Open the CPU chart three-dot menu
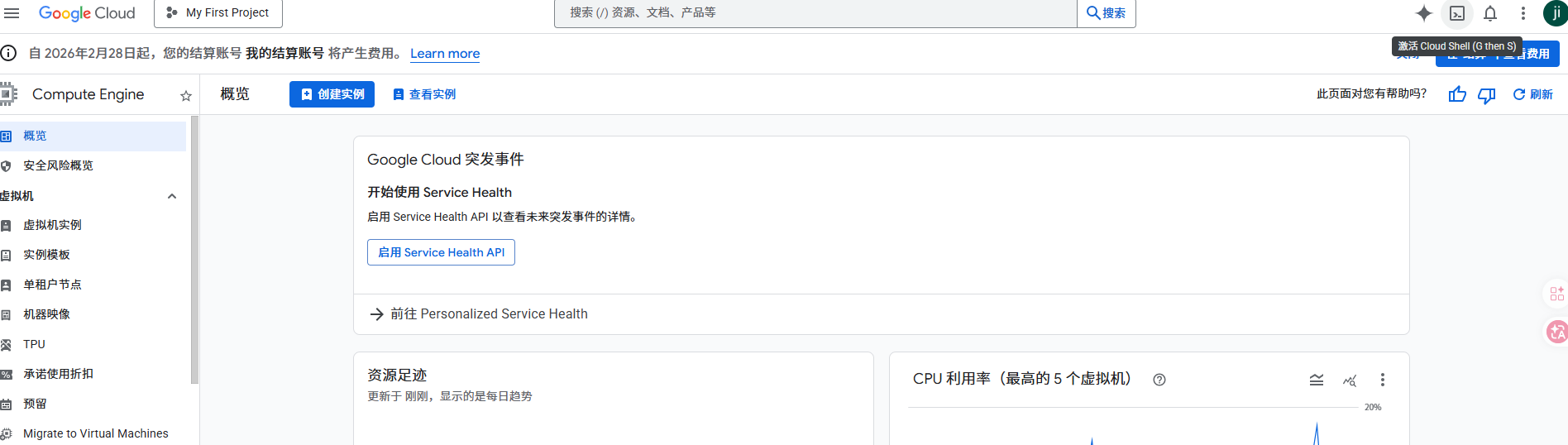 coord(1383,380)
